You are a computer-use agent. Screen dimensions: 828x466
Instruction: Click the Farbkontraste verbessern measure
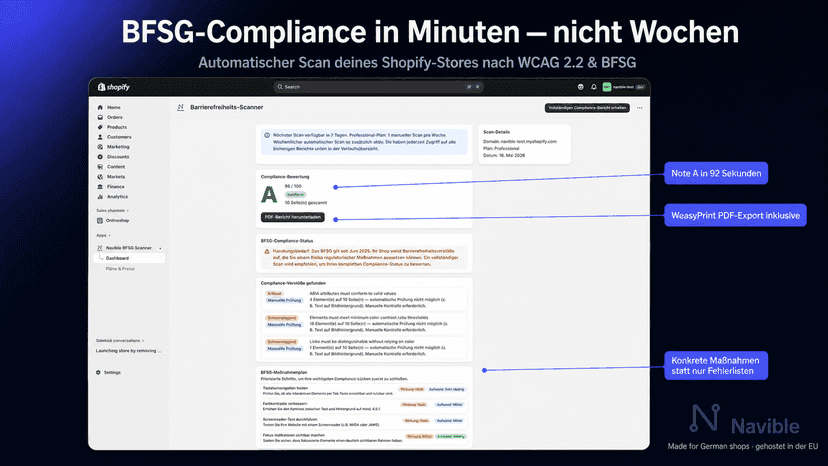285,404
